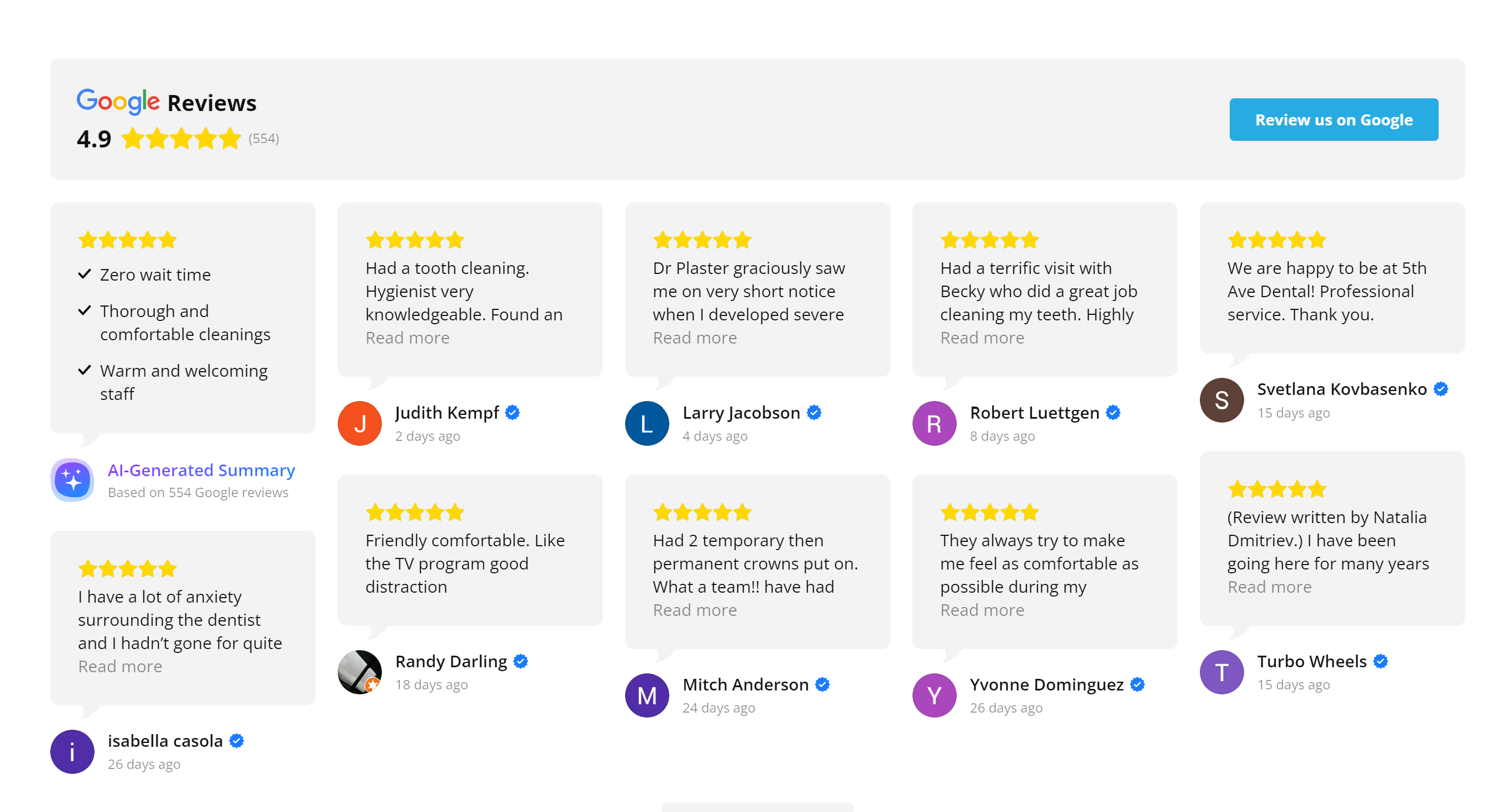
Task: Click Turbo Wheels' purple T avatar
Action: [x=1221, y=672]
